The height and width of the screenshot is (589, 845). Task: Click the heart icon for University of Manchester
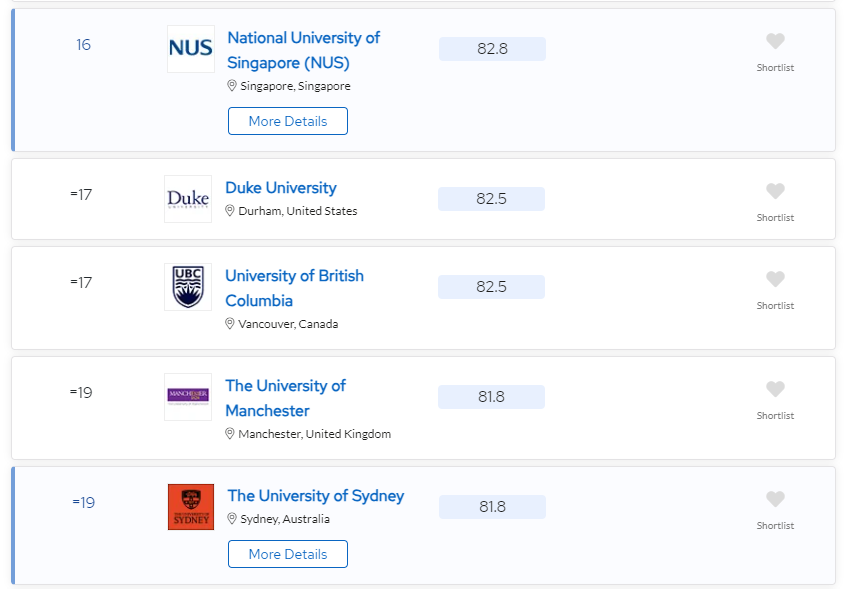point(775,389)
